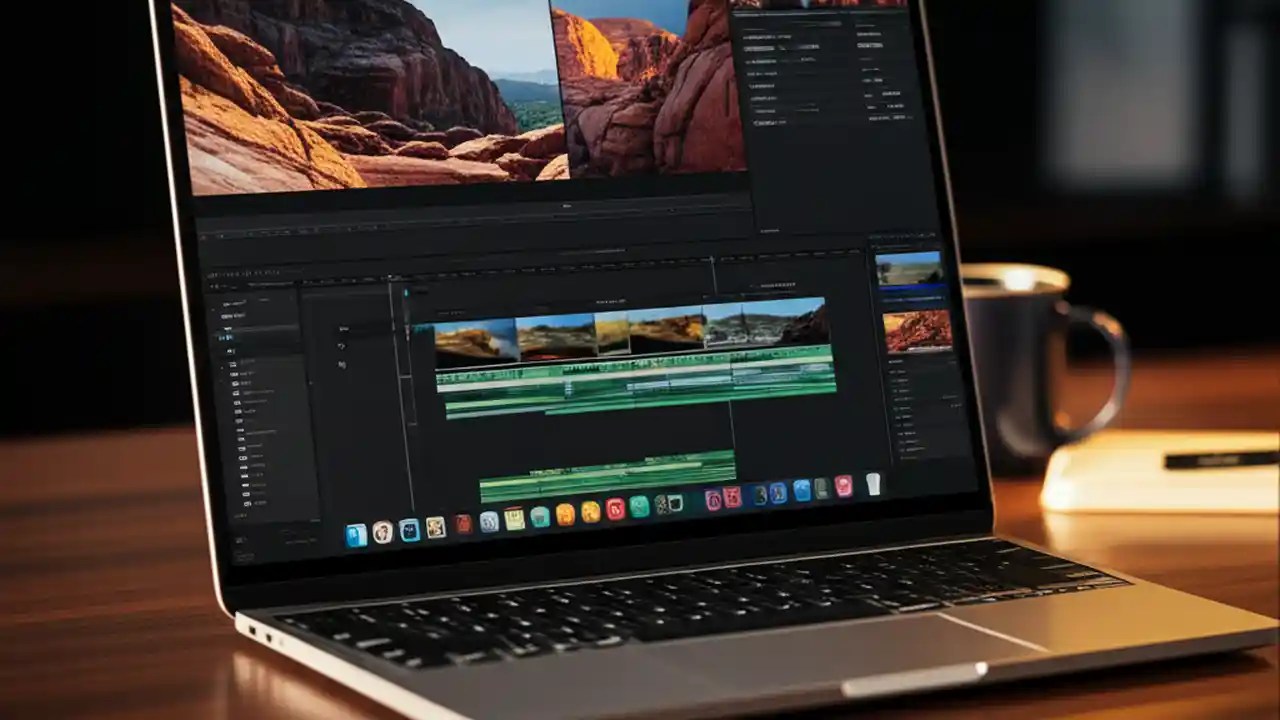The width and height of the screenshot is (1280, 720).
Task: Click the Razor tool in the timeline toolbar
Action: [x=341, y=345]
